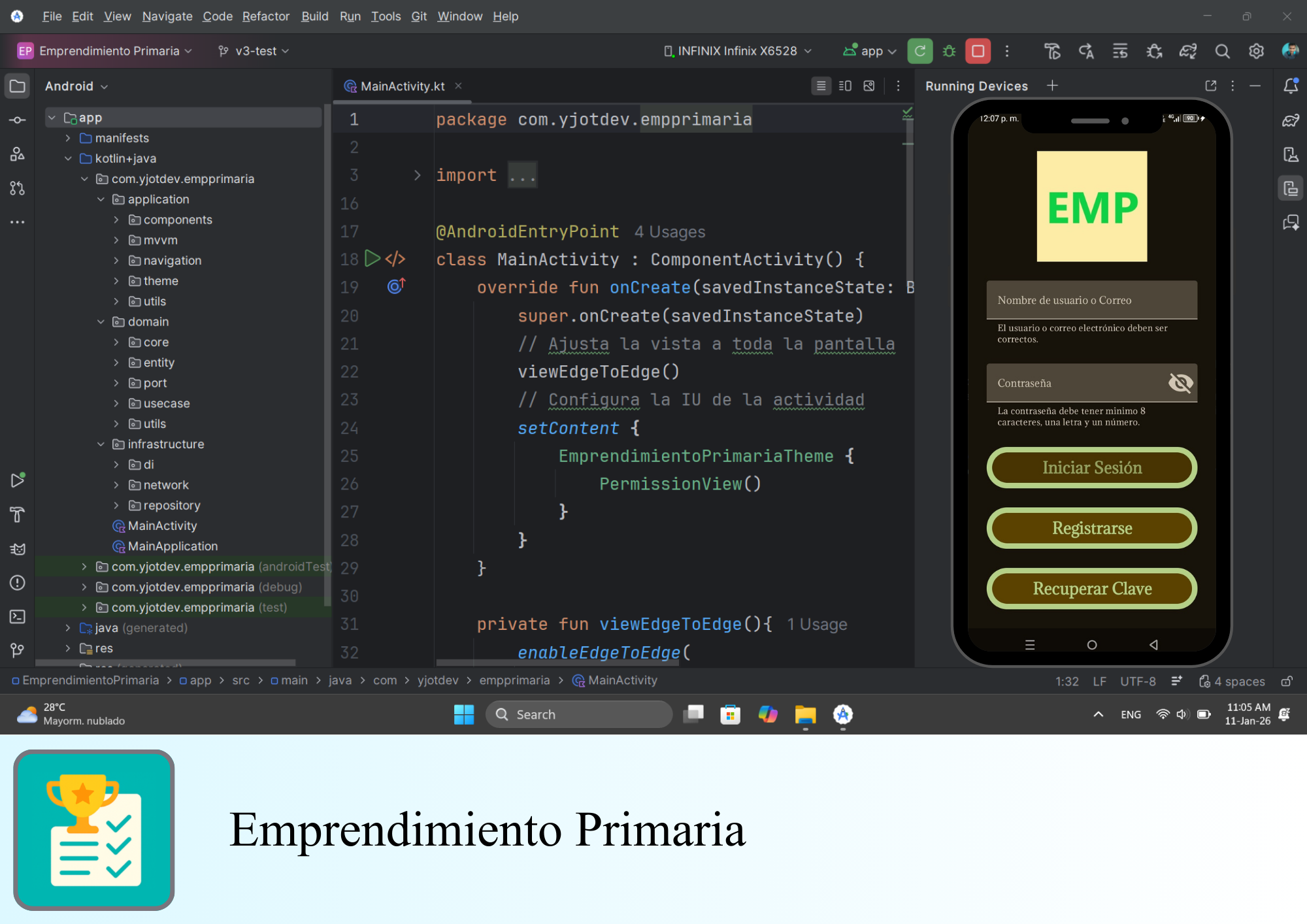Toggle password visibility eye on the phone screen

click(x=1180, y=383)
